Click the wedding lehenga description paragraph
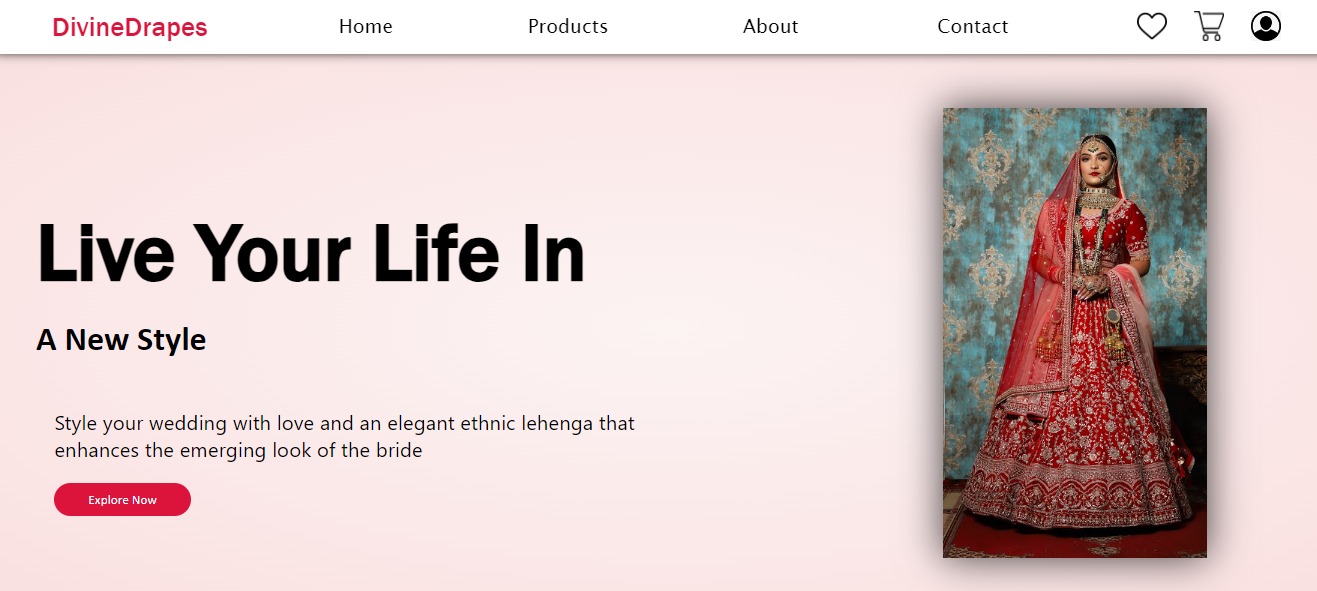The width and height of the screenshot is (1317, 591). [x=345, y=437]
